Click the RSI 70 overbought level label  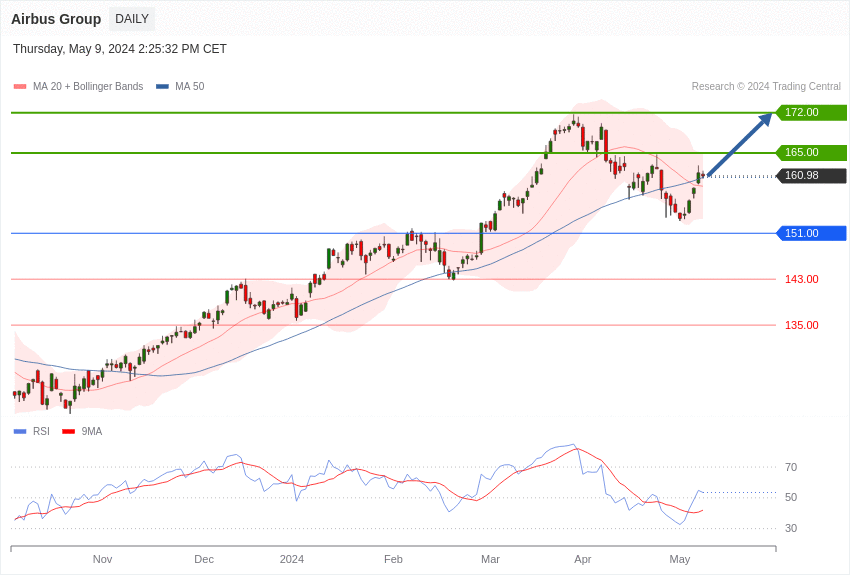coord(791,467)
